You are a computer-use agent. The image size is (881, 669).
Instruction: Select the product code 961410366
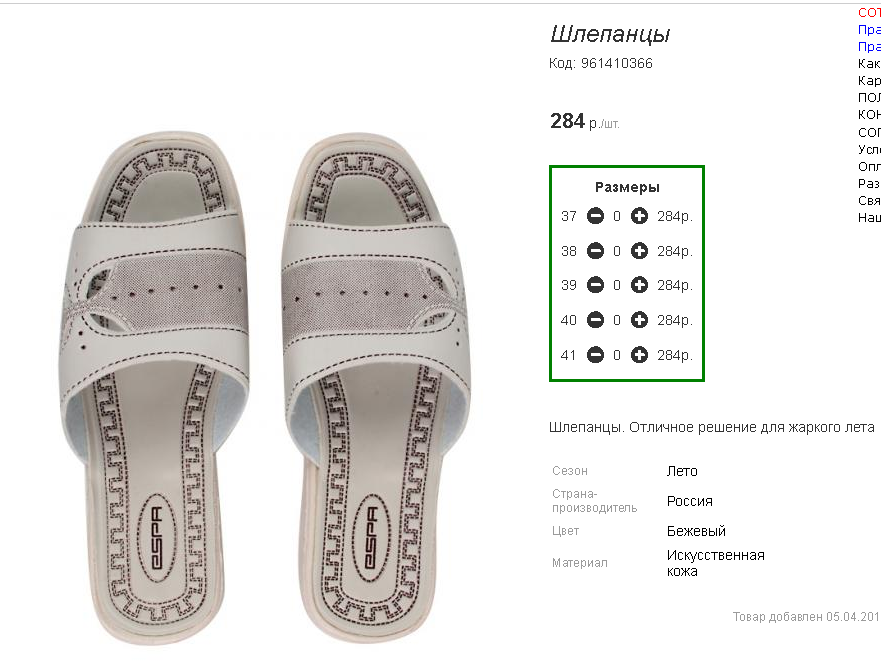click(x=616, y=63)
